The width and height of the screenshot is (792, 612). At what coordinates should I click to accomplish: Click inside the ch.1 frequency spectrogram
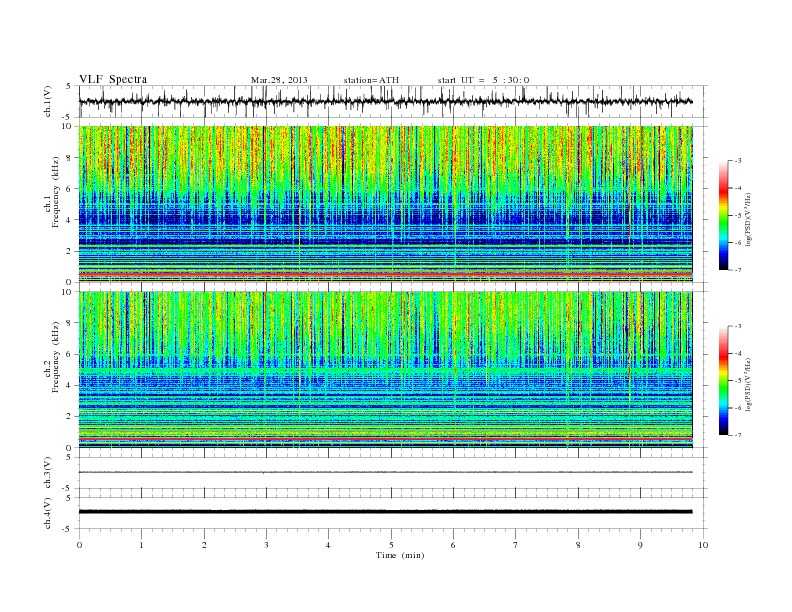[x=385, y=204]
